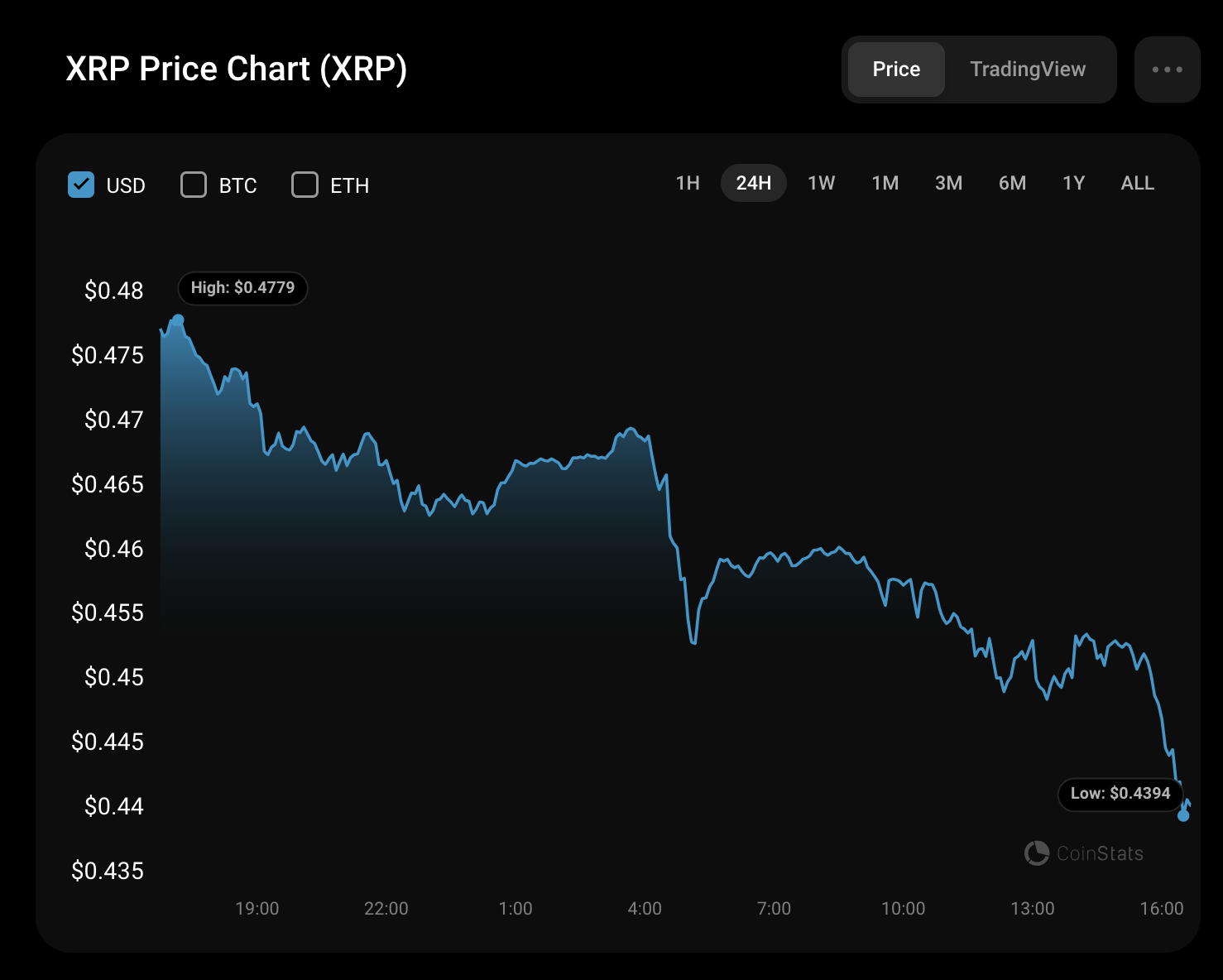Click the High: $0.4779 label

click(242, 288)
